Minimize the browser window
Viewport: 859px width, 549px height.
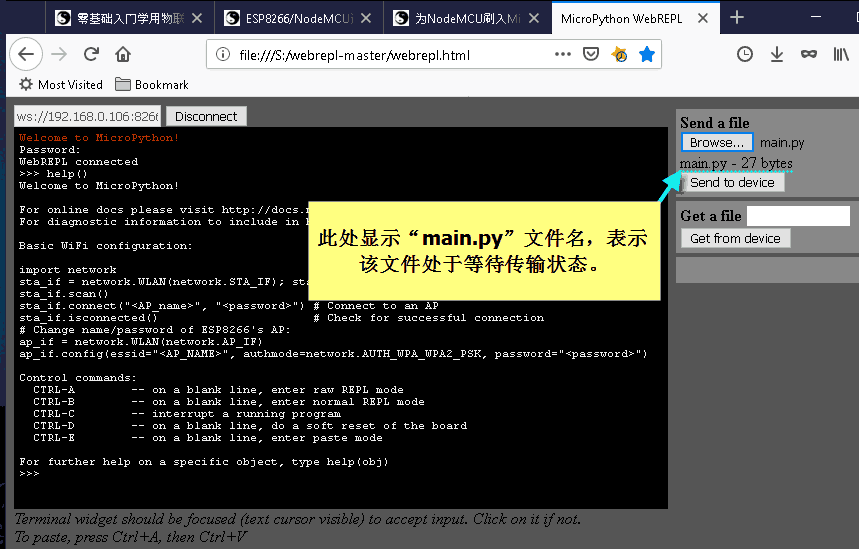click(x=816, y=17)
